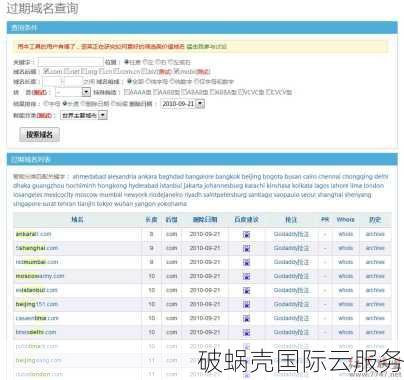Click the yokohama city keyword link

(172, 203)
